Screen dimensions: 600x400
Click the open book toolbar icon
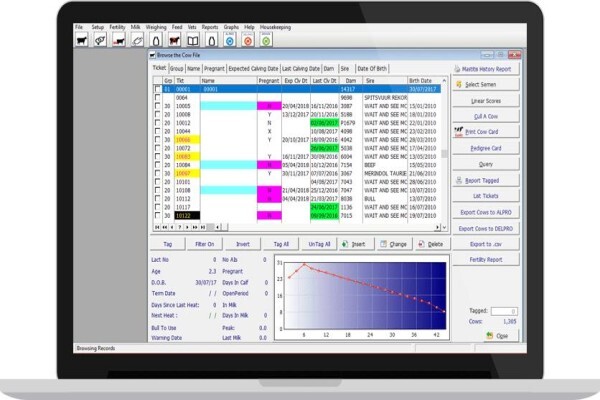pos(193,40)
